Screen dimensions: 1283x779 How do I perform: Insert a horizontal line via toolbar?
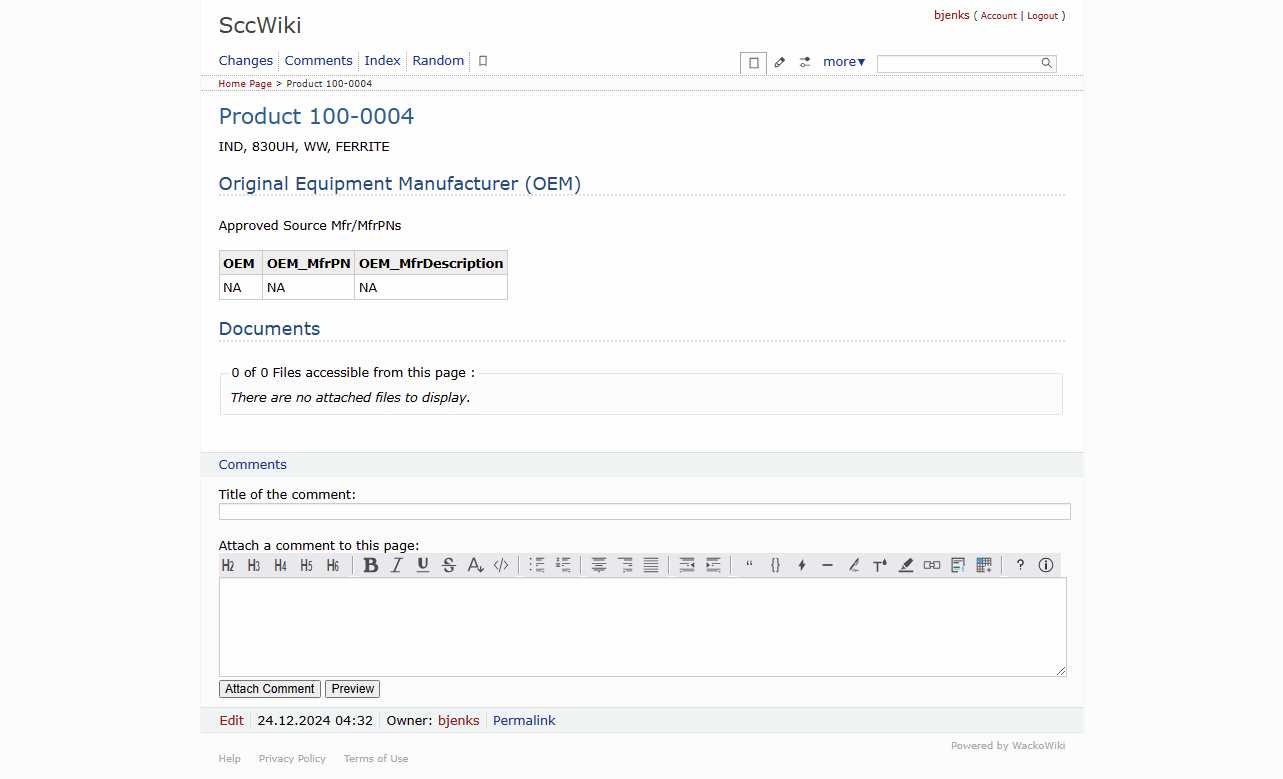click(x=827, y=565)
